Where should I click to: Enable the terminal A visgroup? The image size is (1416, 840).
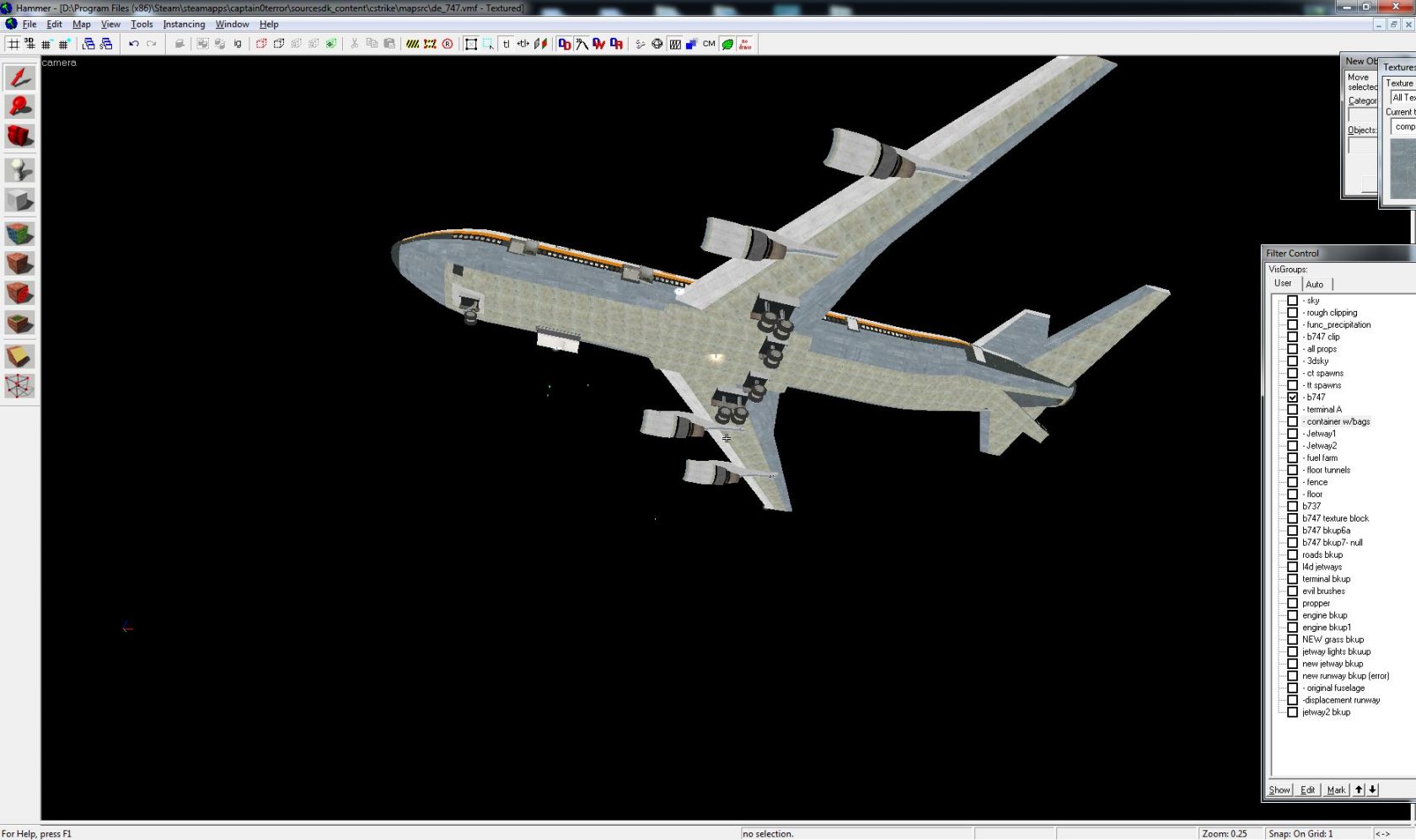tap(1292, 409)
